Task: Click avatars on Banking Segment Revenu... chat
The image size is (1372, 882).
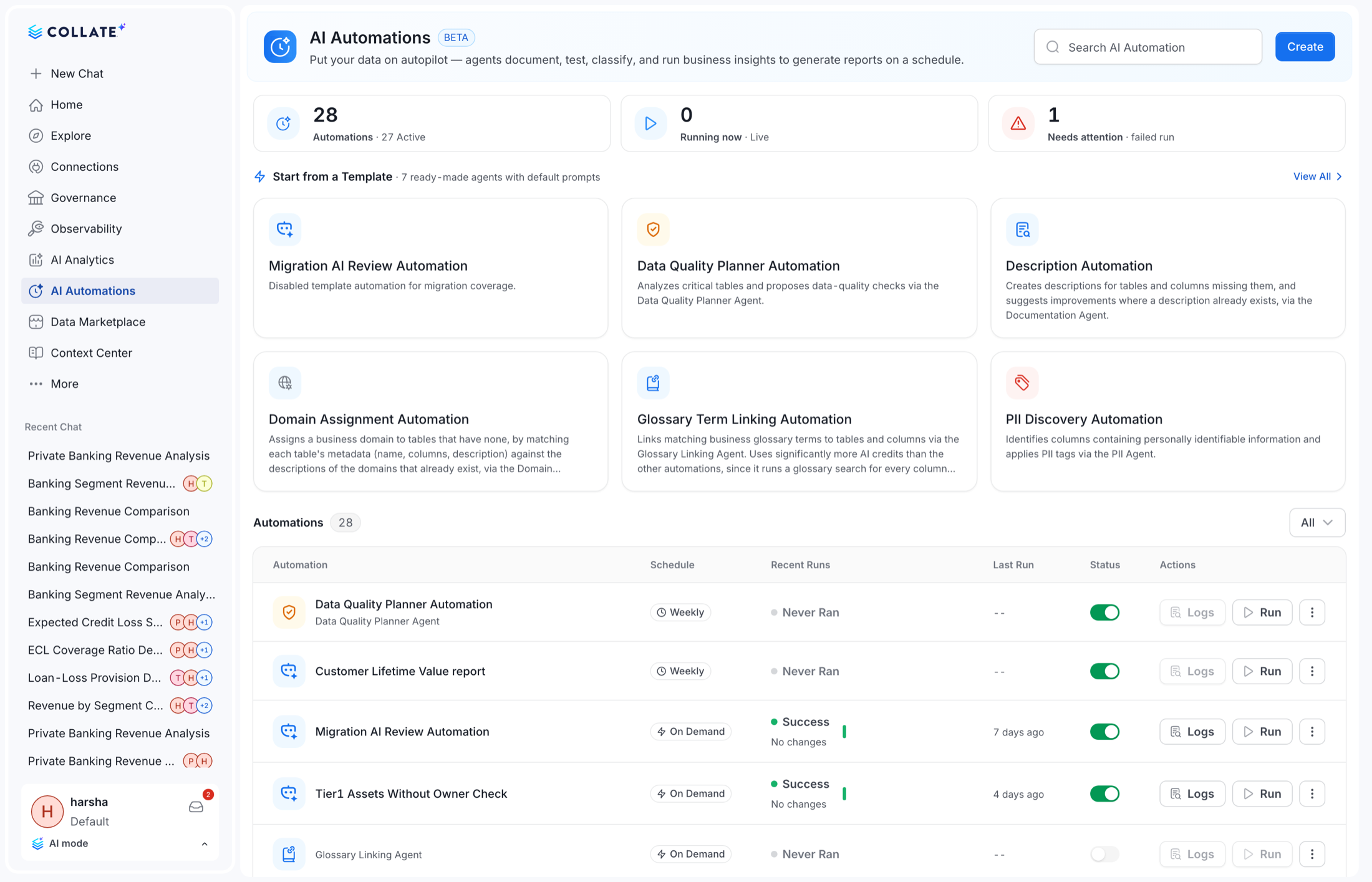Action: coord(198,483)
